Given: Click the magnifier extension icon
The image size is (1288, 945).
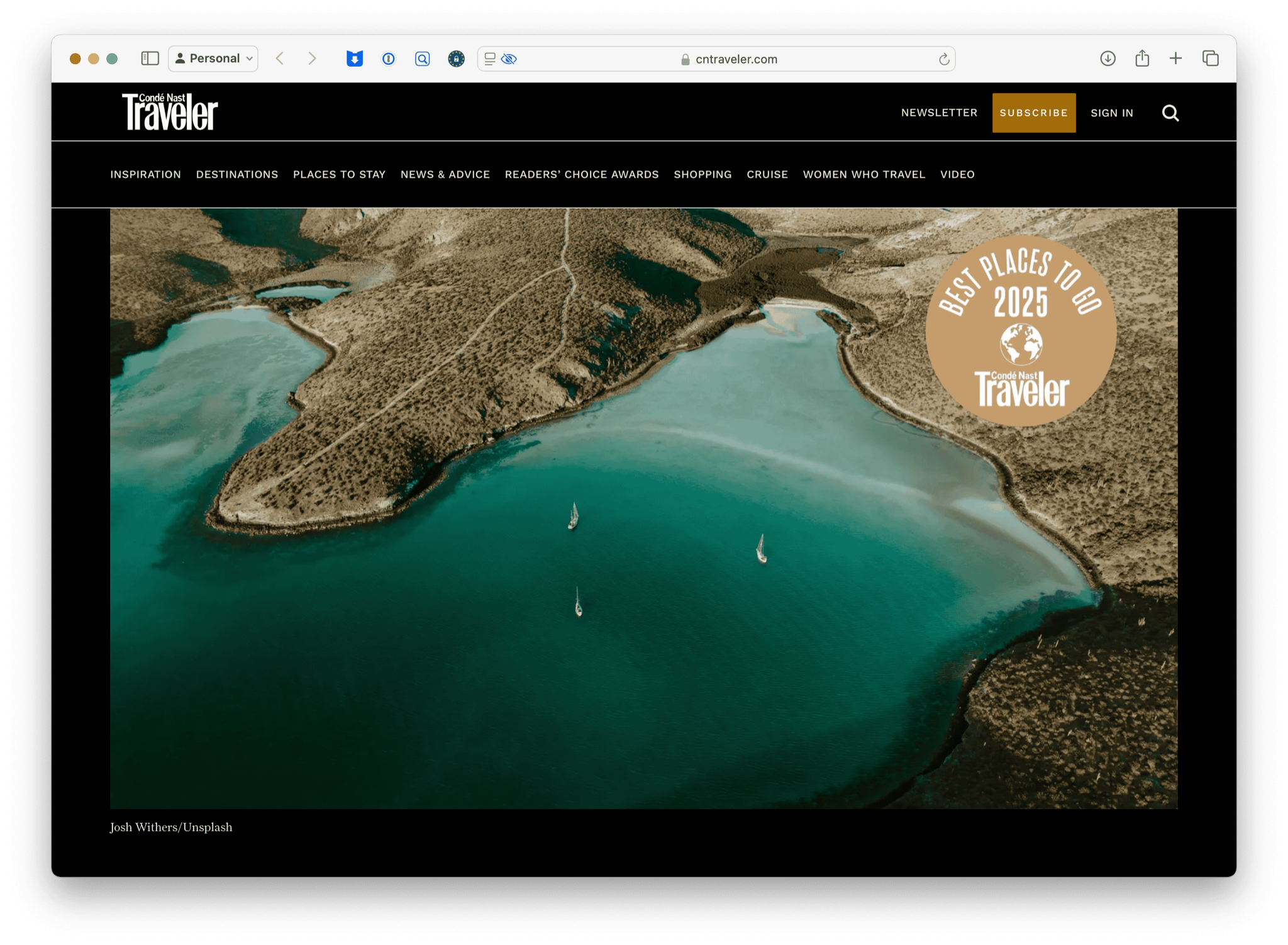Looking at the screenshot, I should [423, 59].
